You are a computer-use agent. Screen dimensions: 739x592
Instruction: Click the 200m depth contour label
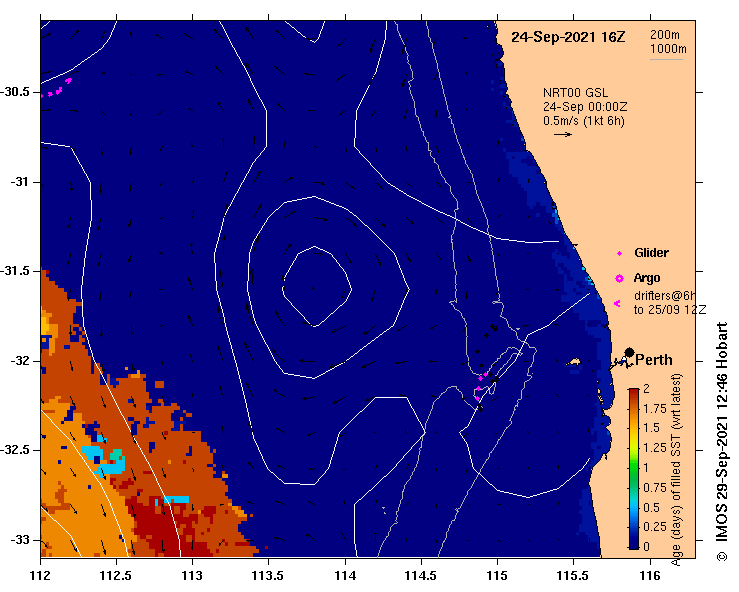pyautogui.click(x=665, y=35)
